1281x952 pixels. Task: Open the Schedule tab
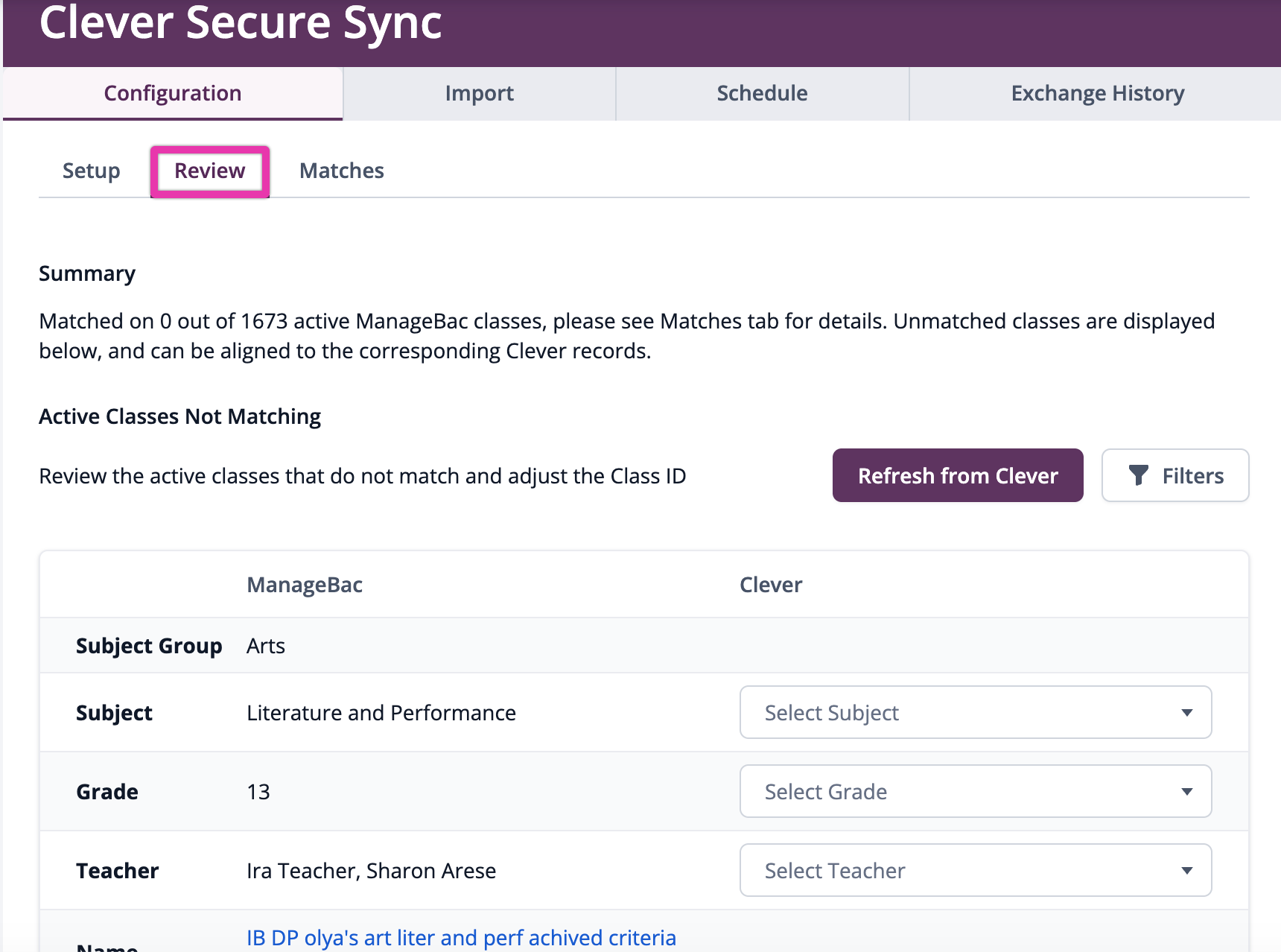762,93
